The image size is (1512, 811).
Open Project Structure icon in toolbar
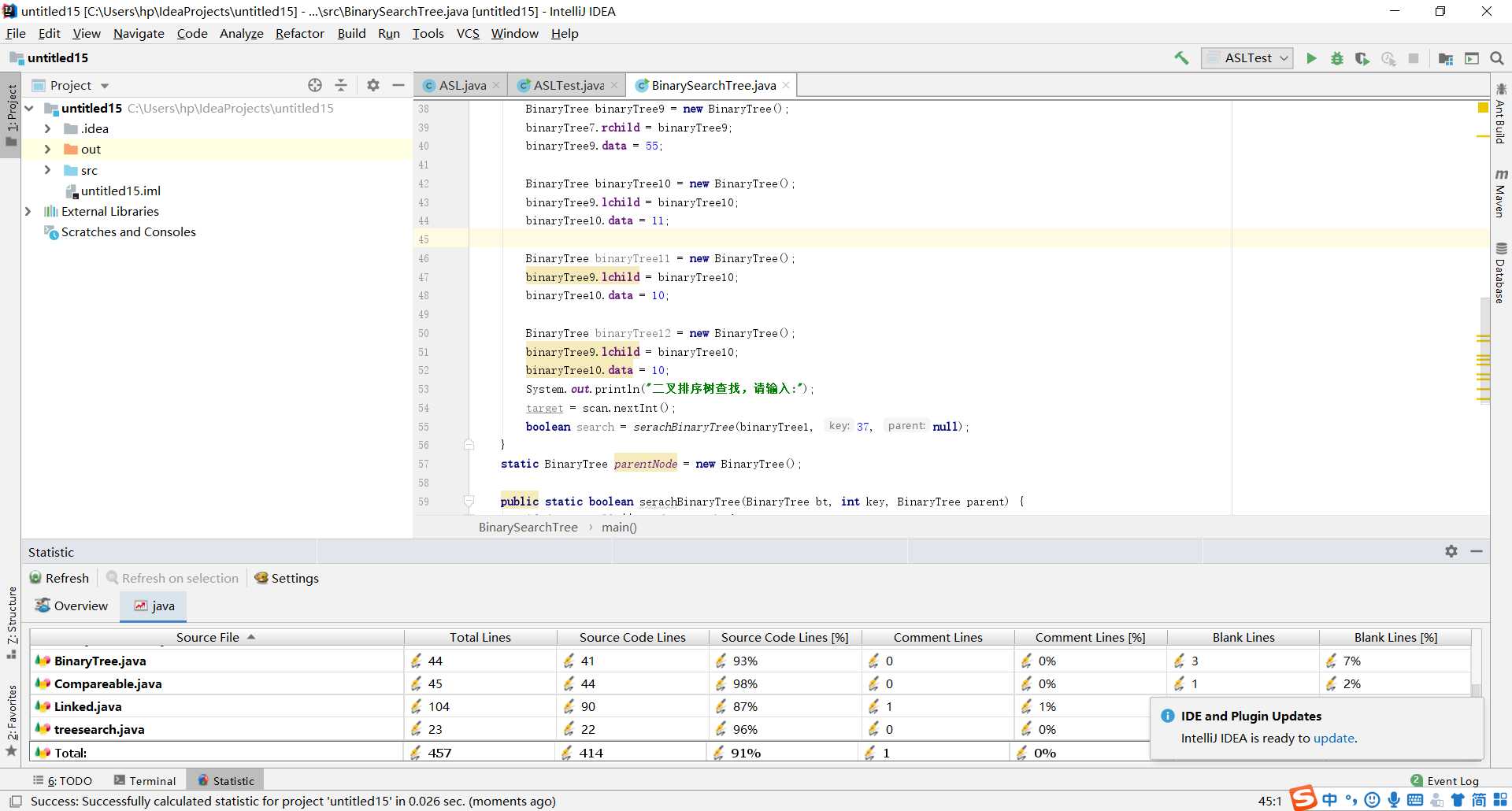pyautogui.click(x=1446, y=58)
